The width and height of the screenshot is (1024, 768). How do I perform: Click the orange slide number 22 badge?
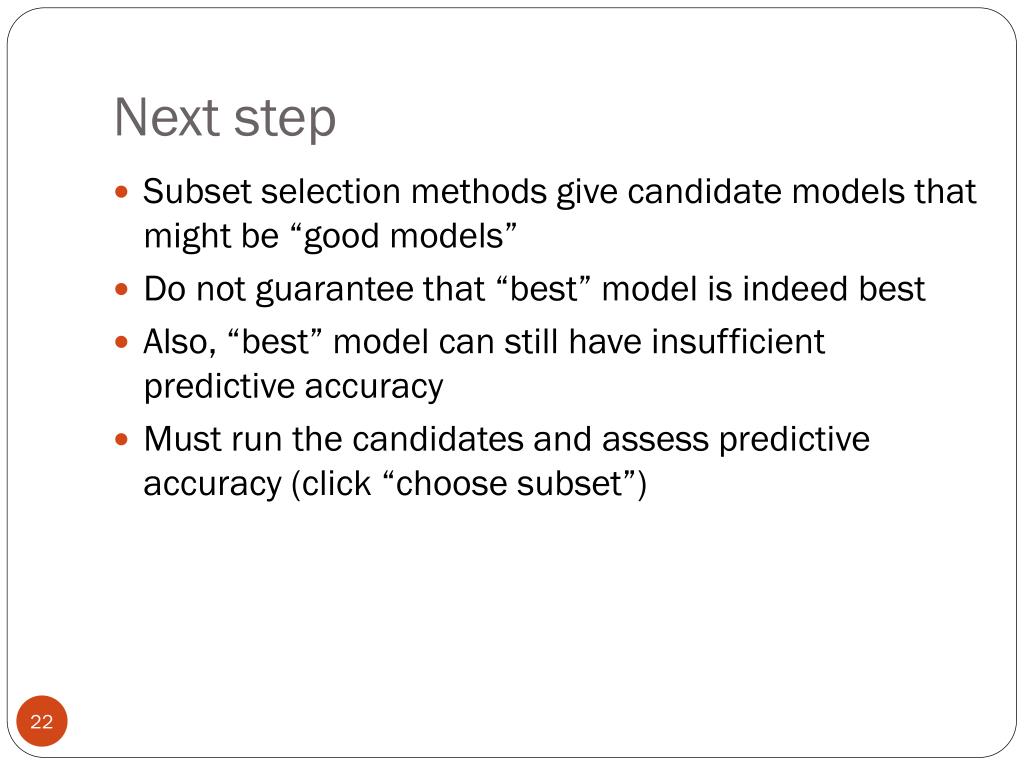(42, 721)
